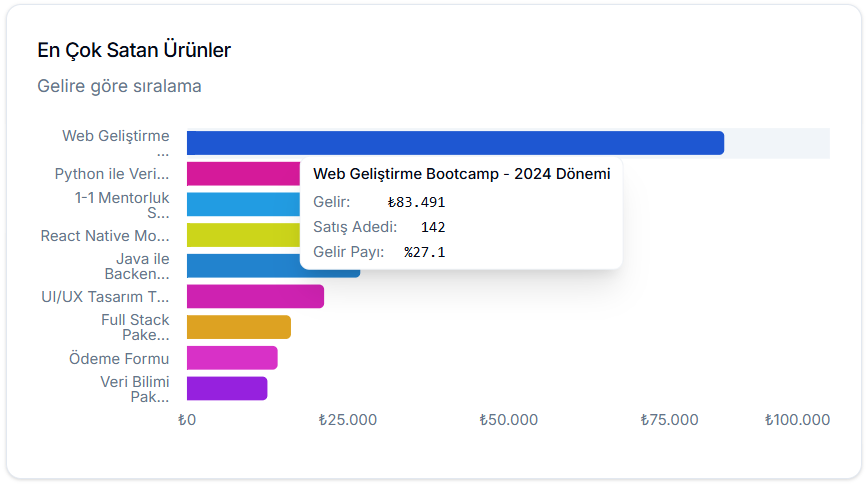Click the Python ile Veri axis label
The height and width of the screenshot is (485, 868).
[112, 174]
